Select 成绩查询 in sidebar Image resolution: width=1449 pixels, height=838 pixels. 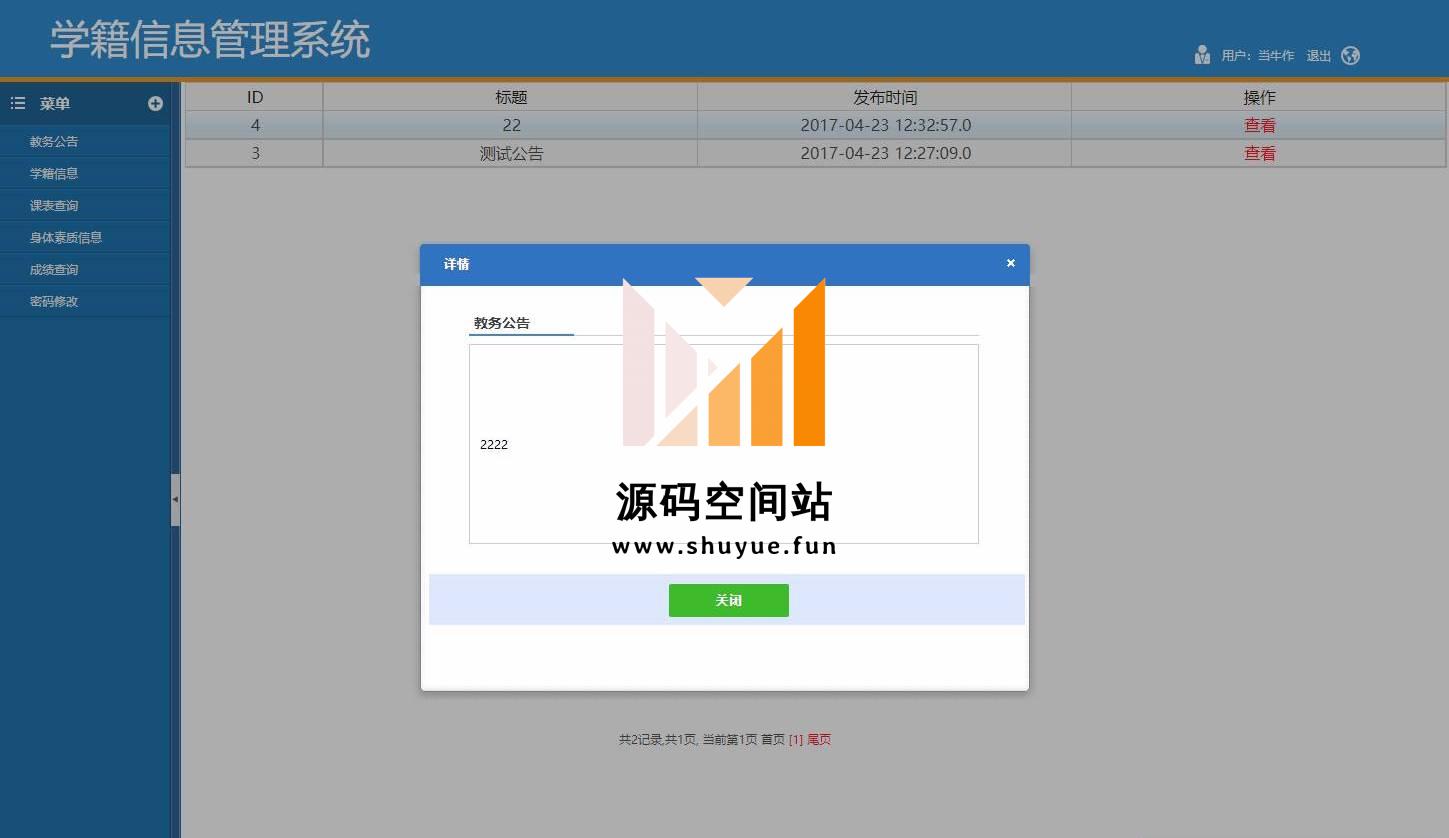(54, 270)
